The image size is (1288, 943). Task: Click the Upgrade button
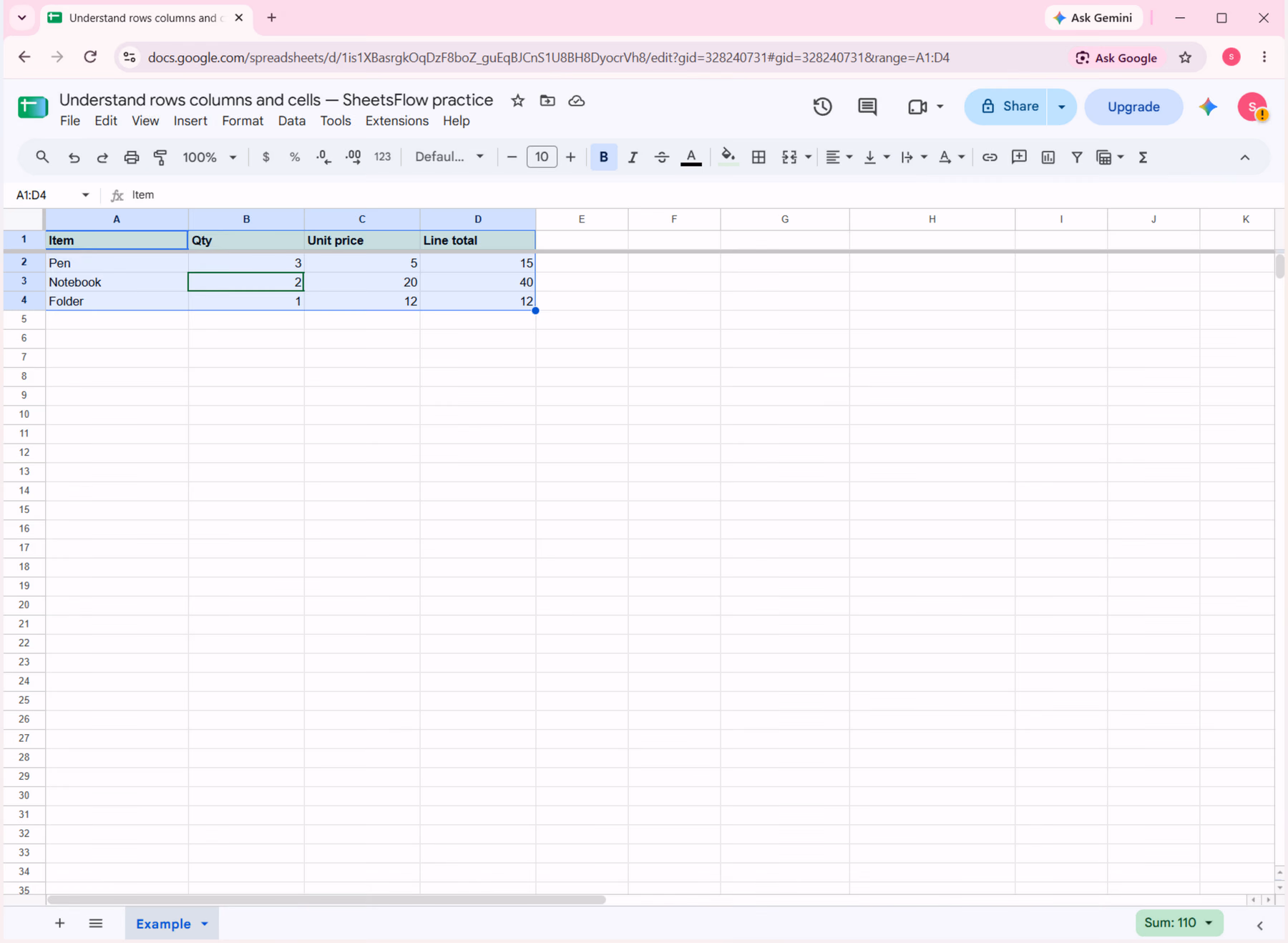(x=1133, y=107)
